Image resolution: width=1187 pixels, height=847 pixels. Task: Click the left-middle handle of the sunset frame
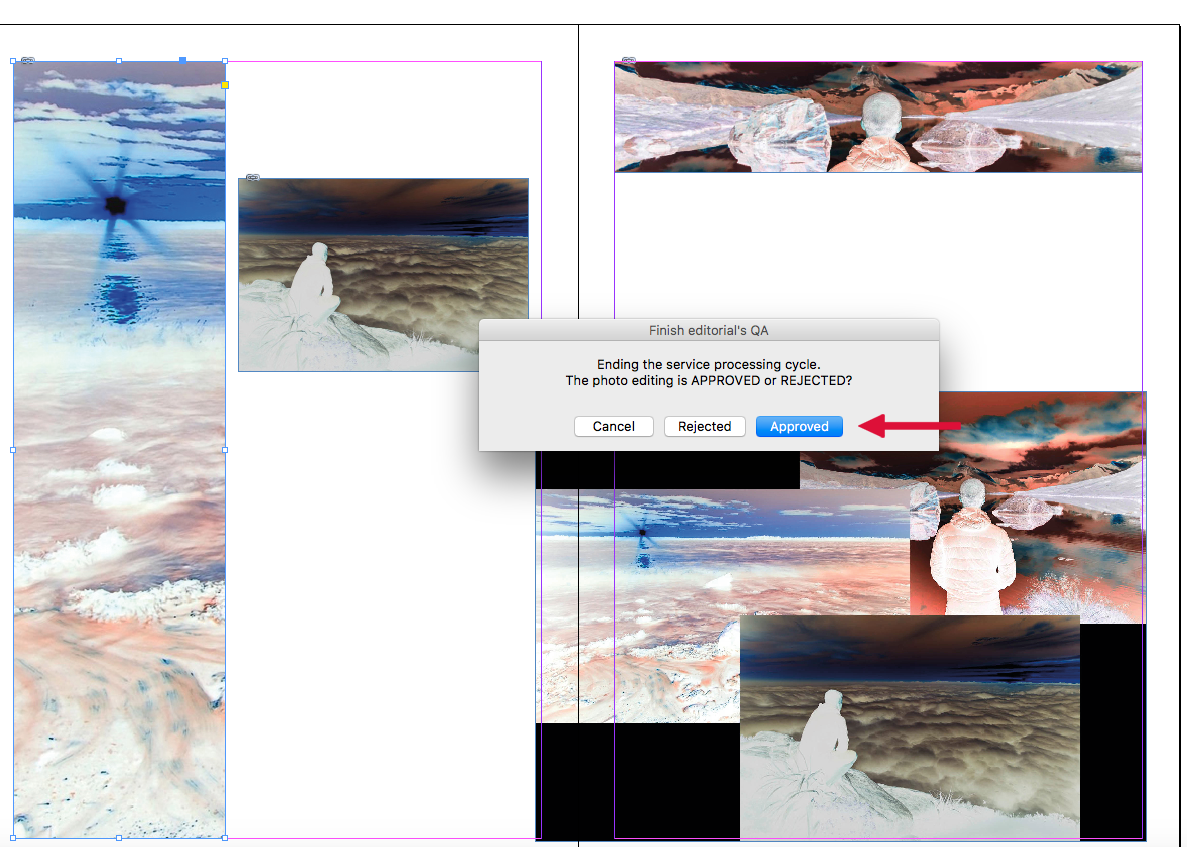[x=13, y=450]
